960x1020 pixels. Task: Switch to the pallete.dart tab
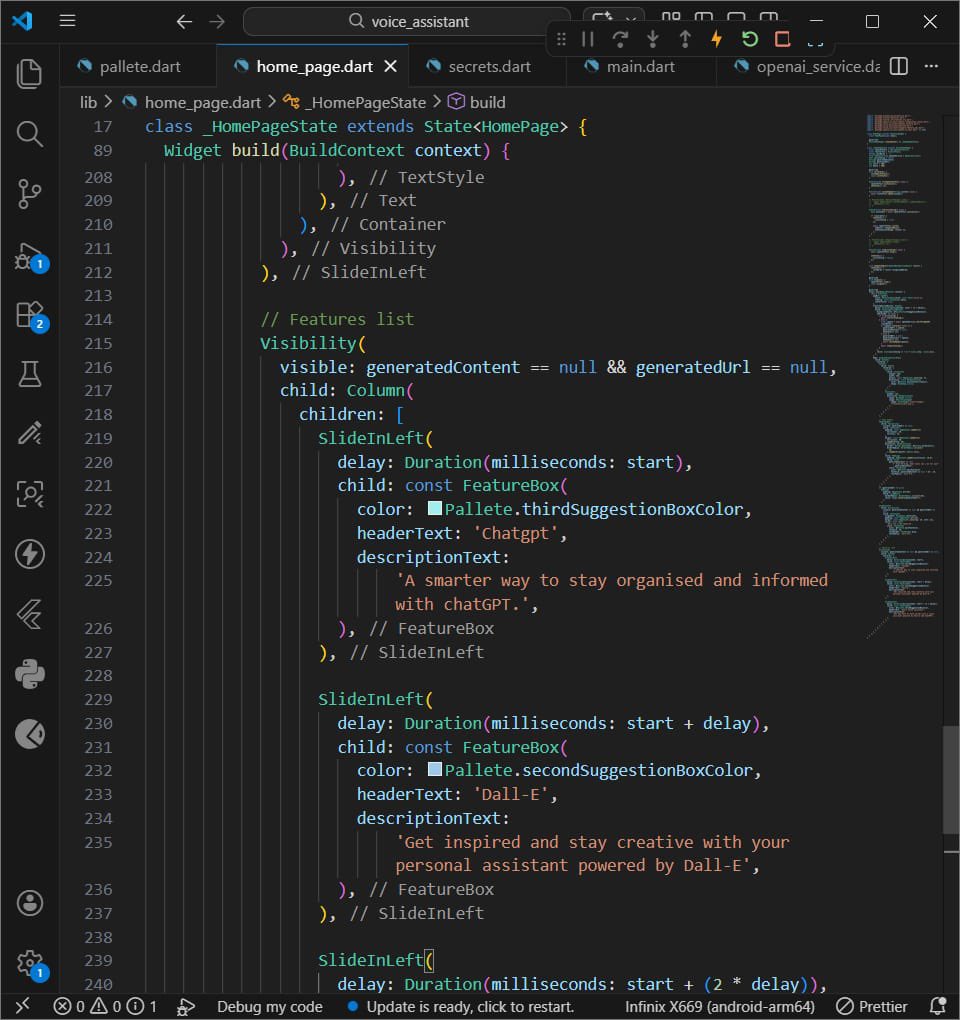click(x=139, y=66)
